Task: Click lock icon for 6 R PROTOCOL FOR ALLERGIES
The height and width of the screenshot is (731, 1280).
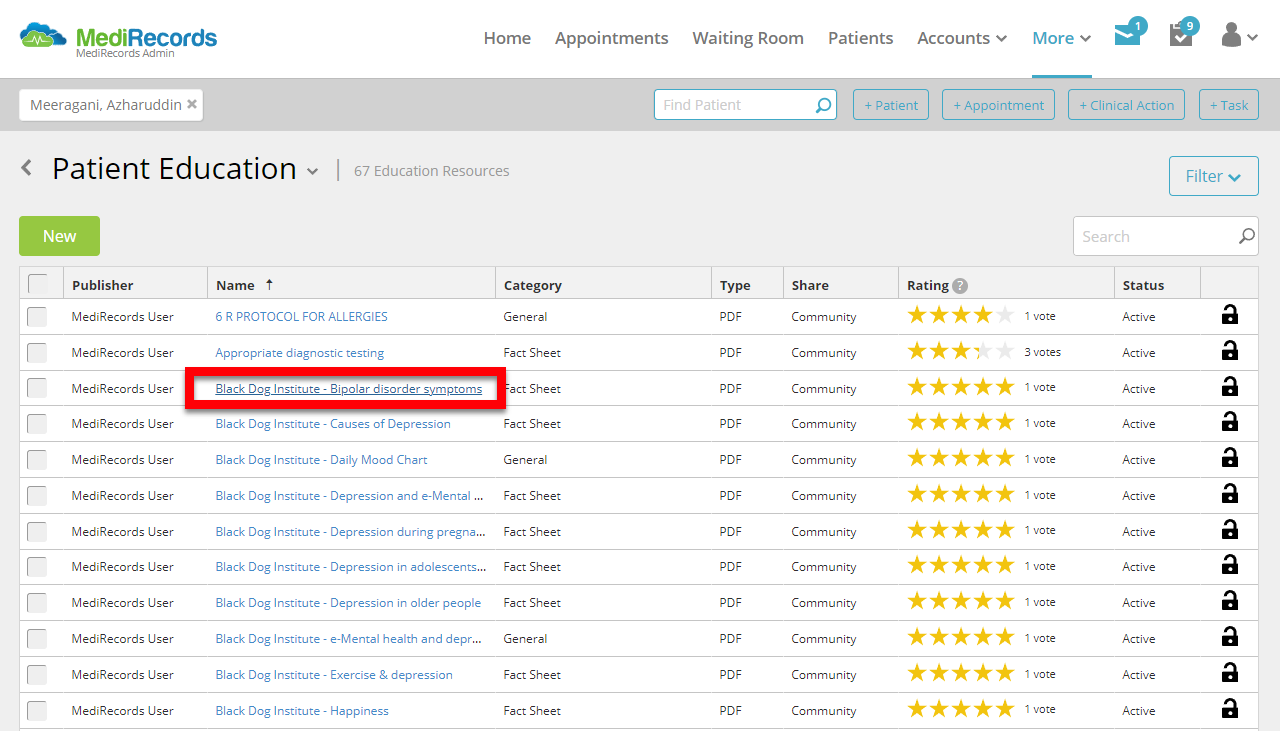Action: (x=1230, y=315)
